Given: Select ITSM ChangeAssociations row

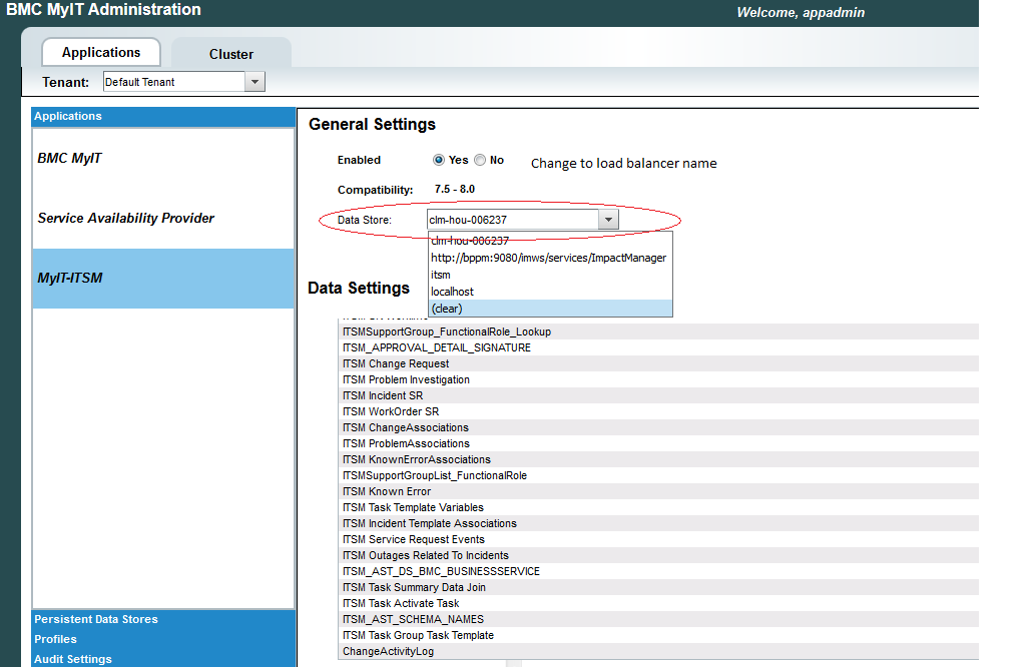Looking at the screenshot, I should 658,428.
